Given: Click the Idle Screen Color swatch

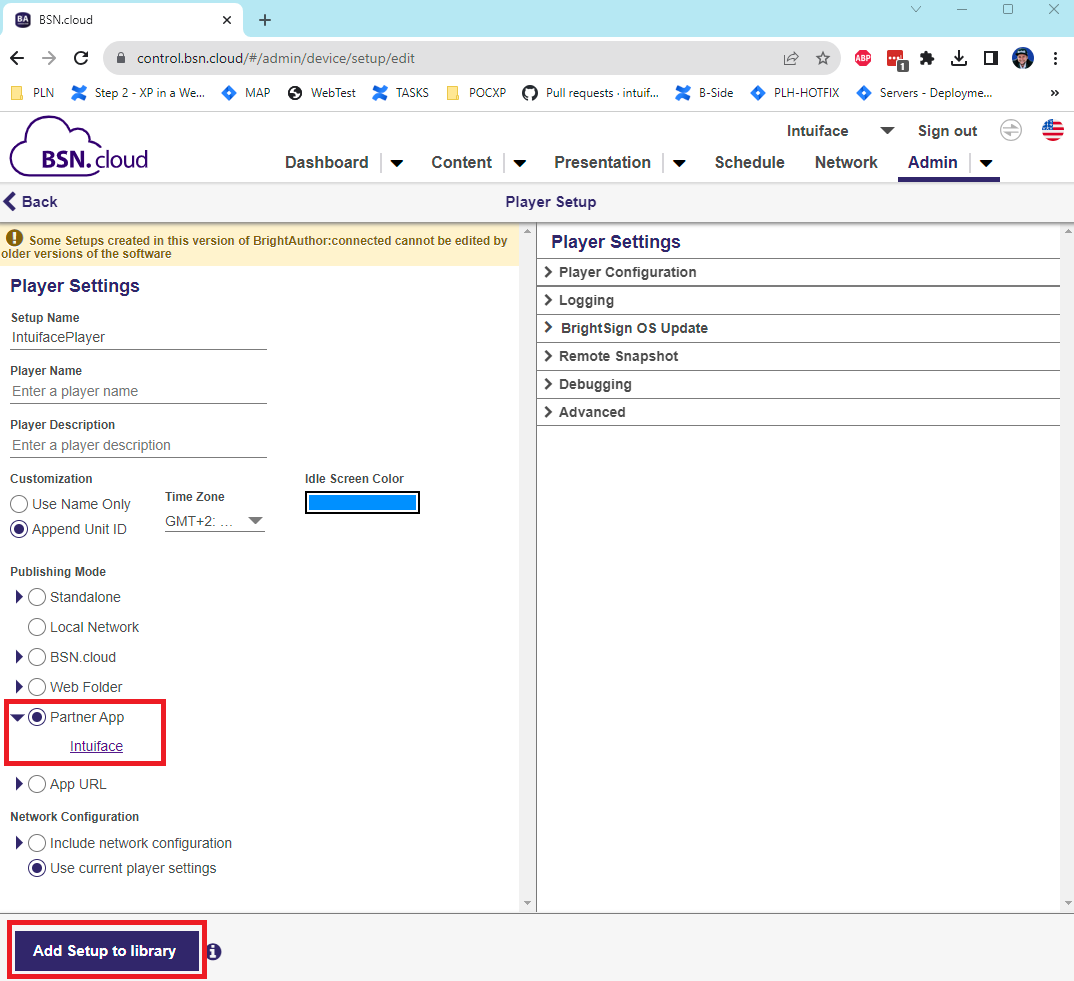Looking at the screenshot, I should pyautogui.click(x=362, y=502).
